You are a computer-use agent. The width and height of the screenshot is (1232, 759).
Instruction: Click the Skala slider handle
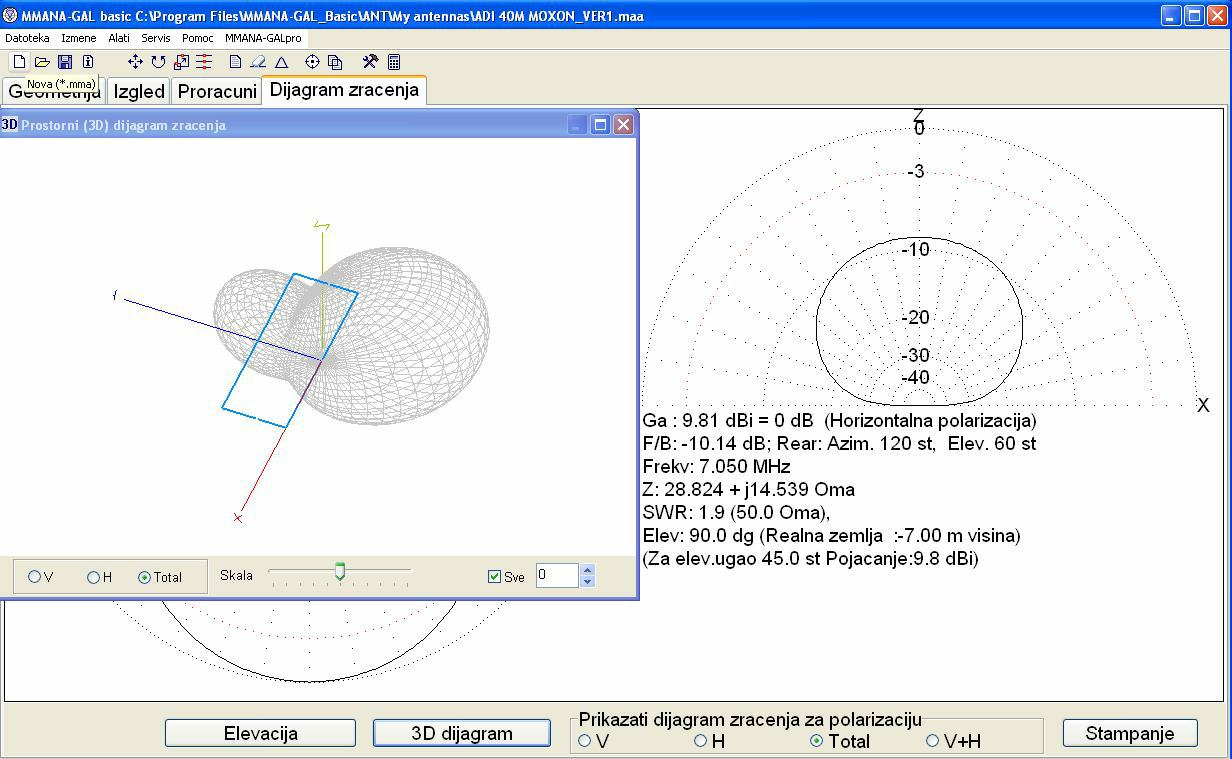(x=340, y=571)
